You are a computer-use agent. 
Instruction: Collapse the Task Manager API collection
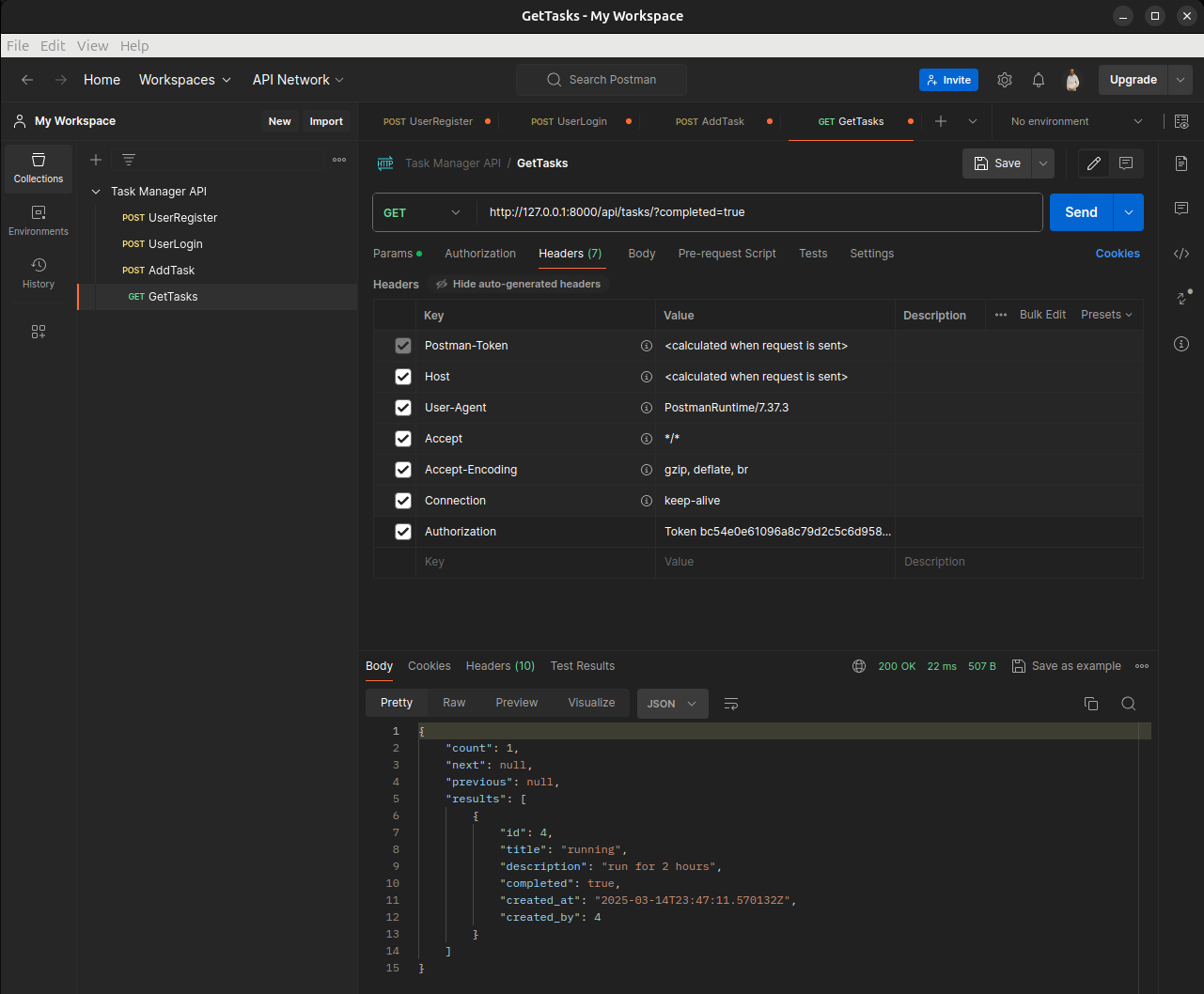pyautogui.click(x=96, y=192)
